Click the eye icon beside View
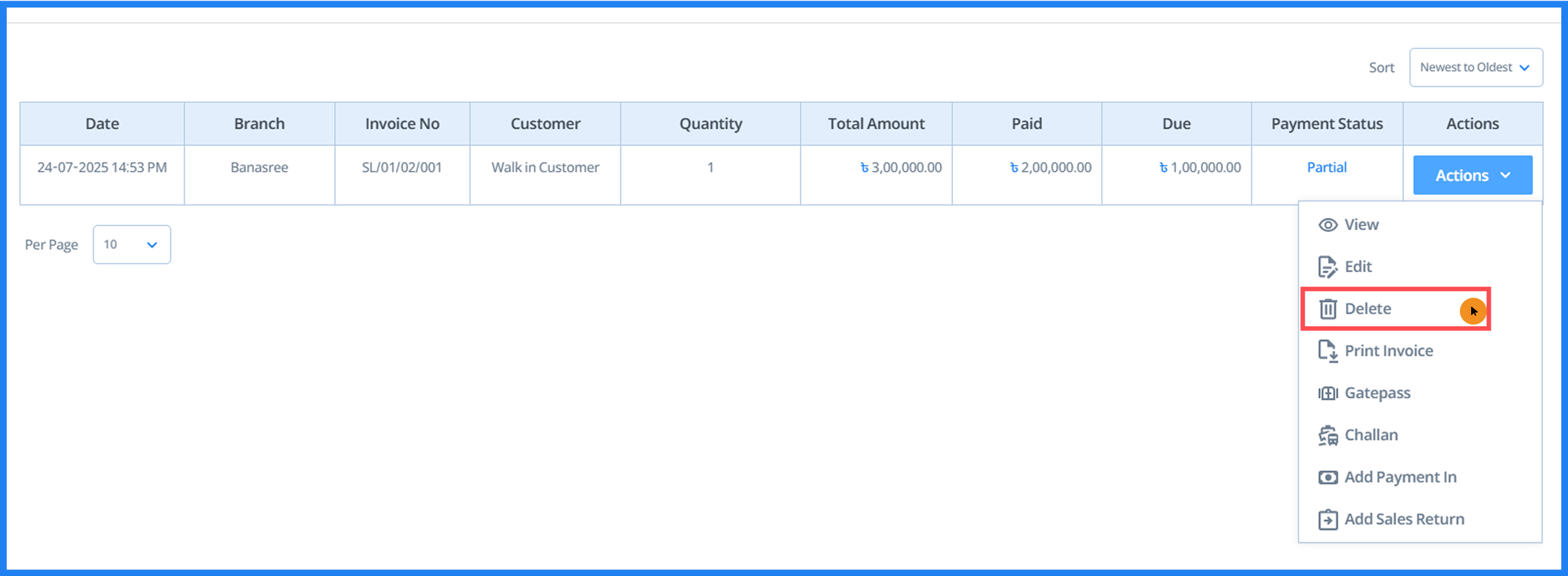The width and height of the screenshot is (1568, 576). (x=1328, y=224)
